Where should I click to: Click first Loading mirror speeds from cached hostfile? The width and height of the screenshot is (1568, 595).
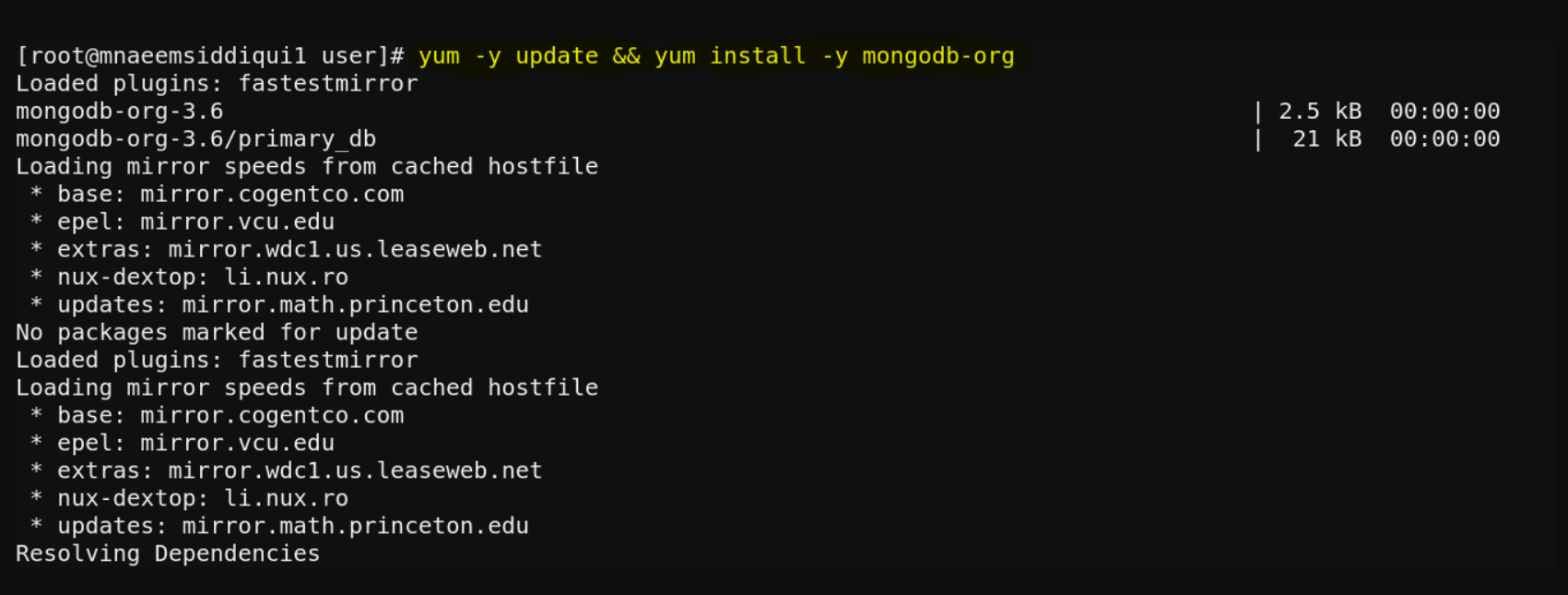(307, 167)
